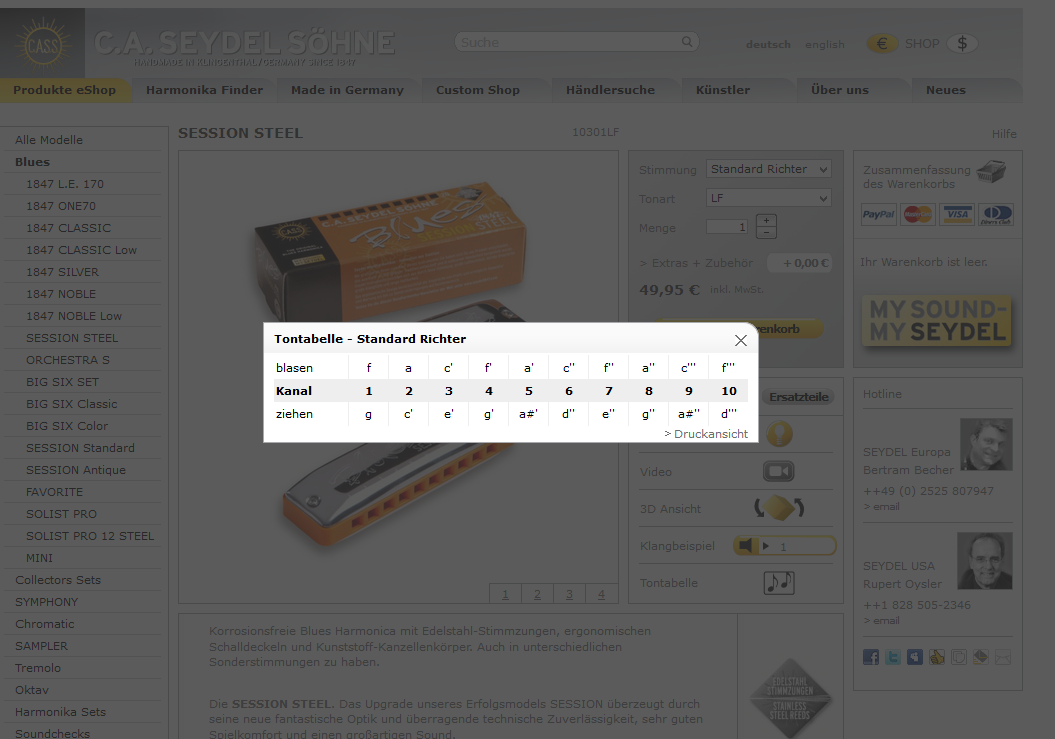Open the Tontabelle music note icon
This screenshot has width=1055, height=739.
coord(779,582)
